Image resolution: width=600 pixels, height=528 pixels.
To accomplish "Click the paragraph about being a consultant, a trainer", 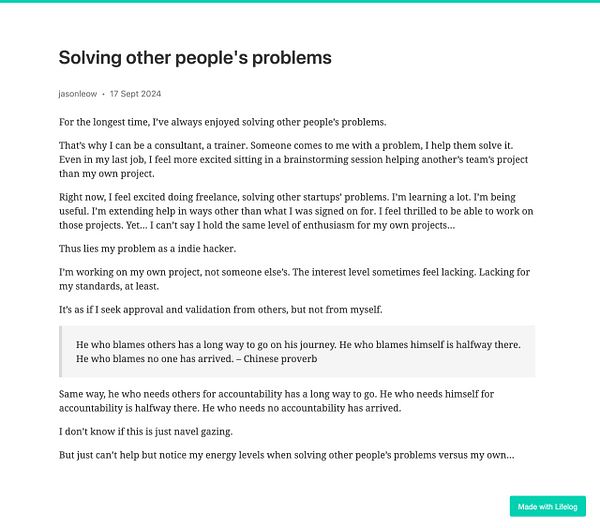I will point(293,160).
